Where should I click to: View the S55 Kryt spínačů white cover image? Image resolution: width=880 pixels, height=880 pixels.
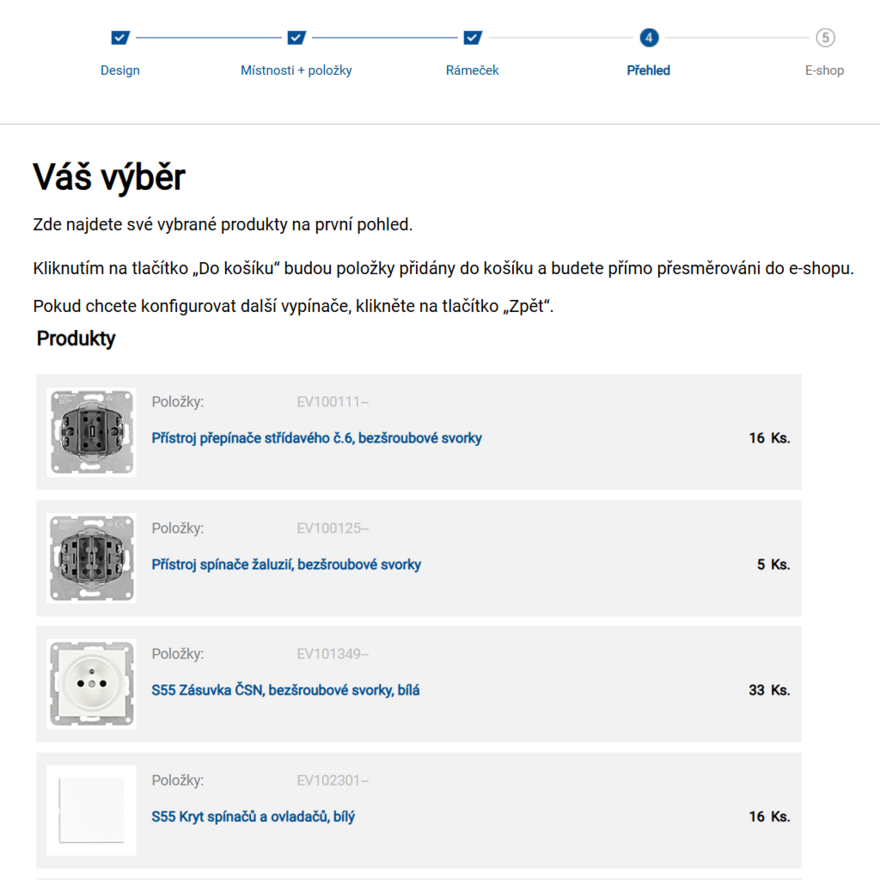91,810
